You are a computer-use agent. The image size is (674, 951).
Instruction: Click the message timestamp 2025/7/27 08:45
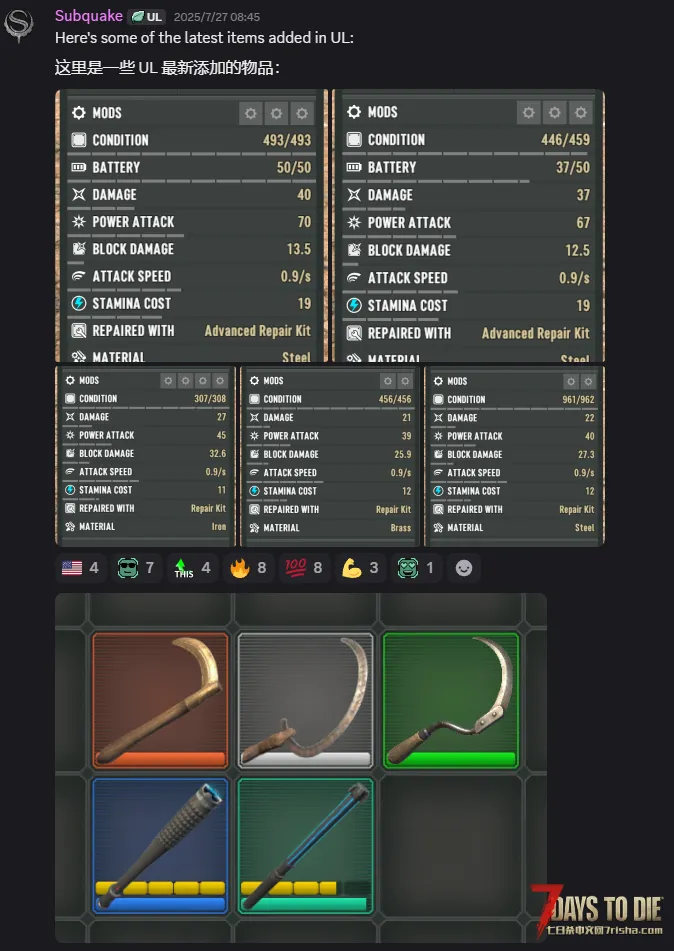[x=217, y=17]
